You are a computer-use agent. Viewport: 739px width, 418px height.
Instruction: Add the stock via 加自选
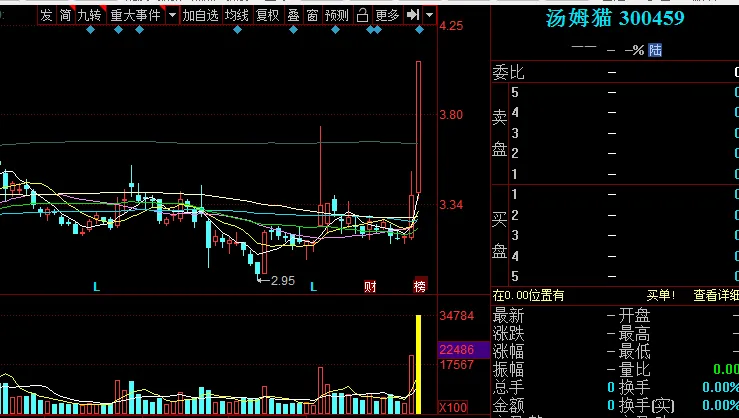click(x=200, y=15)
